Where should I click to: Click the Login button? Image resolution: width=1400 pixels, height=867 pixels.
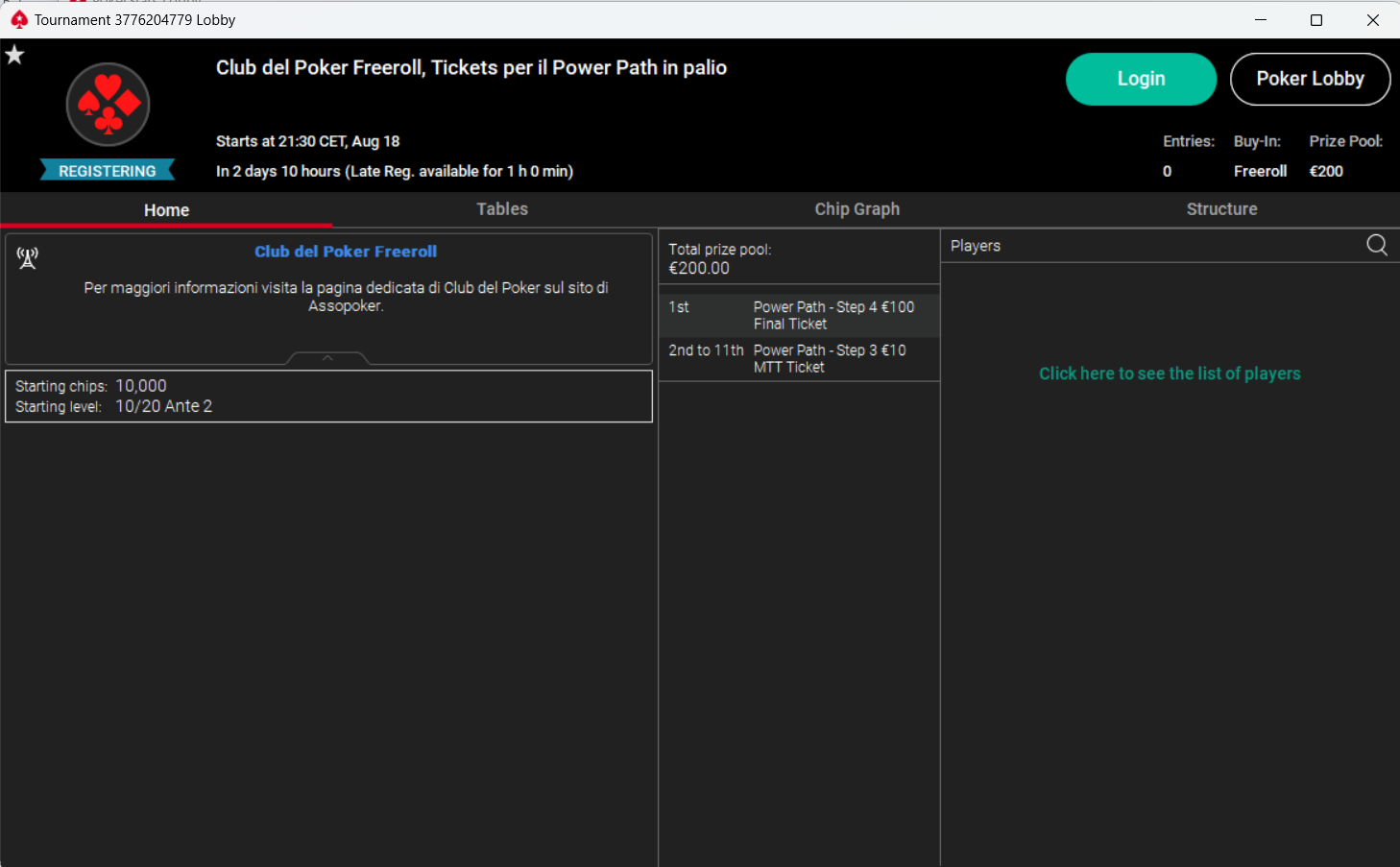coord(1141,79)
